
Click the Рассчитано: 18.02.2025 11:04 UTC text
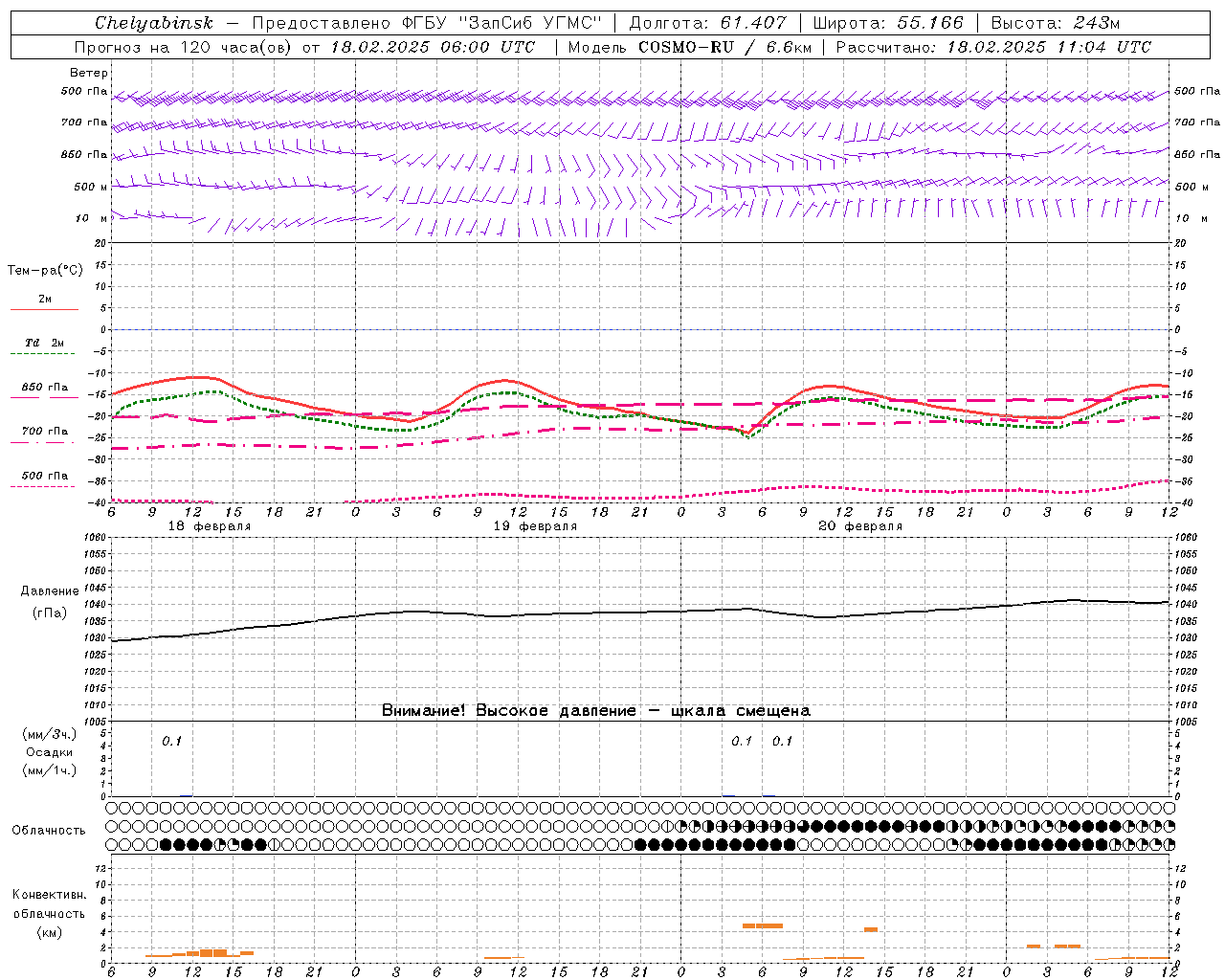click(x=993, y=47)
